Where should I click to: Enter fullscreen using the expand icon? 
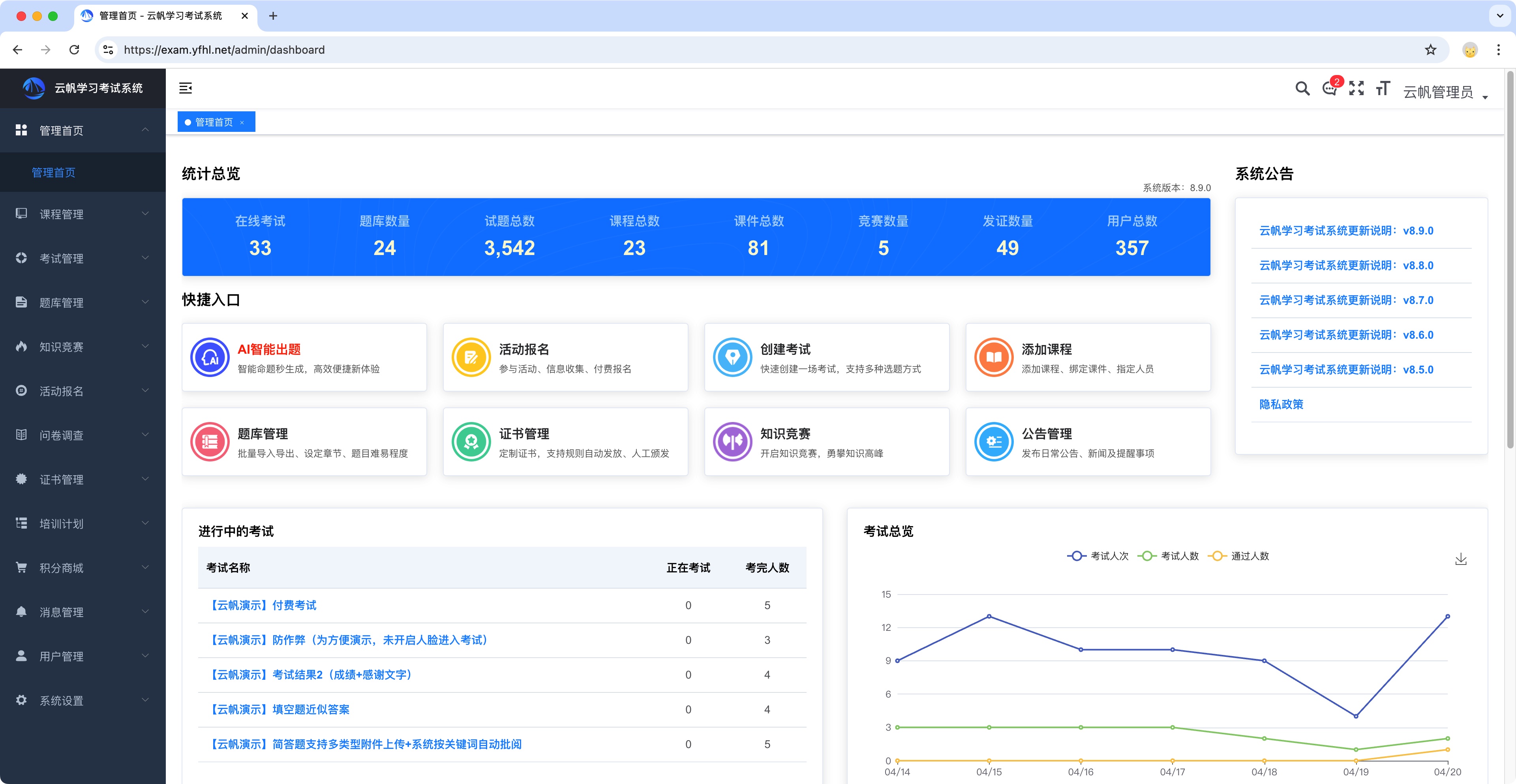(1357, 88)
